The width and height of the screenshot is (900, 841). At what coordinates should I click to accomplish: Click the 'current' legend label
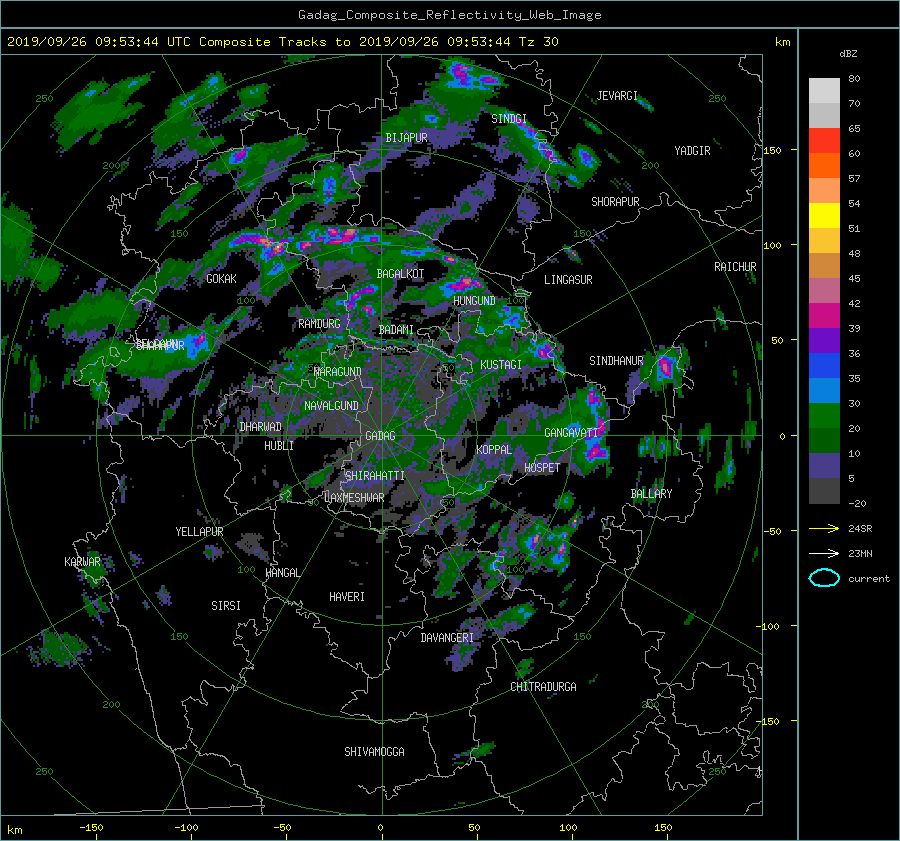869,579
